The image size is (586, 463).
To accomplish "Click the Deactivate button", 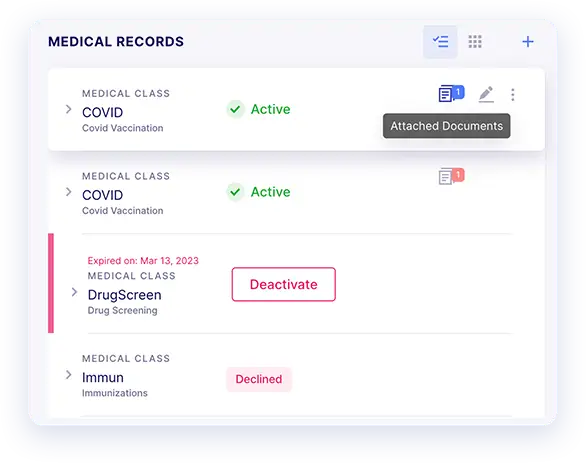I will pos(284,284).
